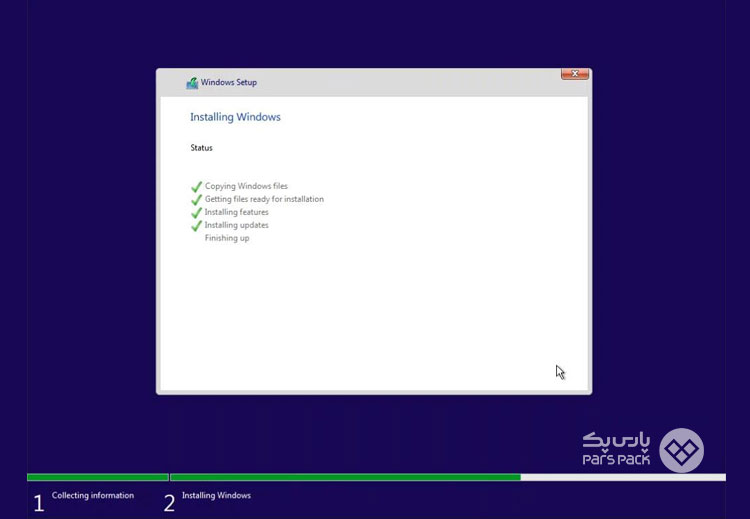Click the checkmark beside Getting files ready
Viewport: 750px width, 519px height.
coord(197,199)
